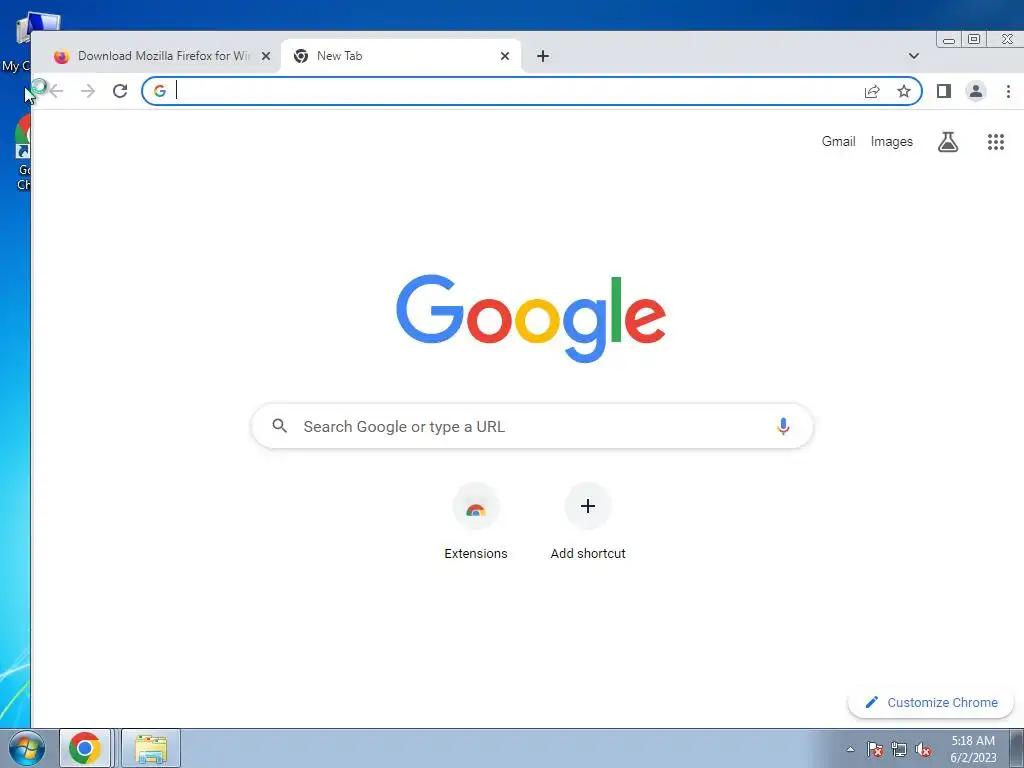This screenshot has width=1024, height=768.
Task: Focus the Search Google or type a URL box
Action: [x=532, y=426]
